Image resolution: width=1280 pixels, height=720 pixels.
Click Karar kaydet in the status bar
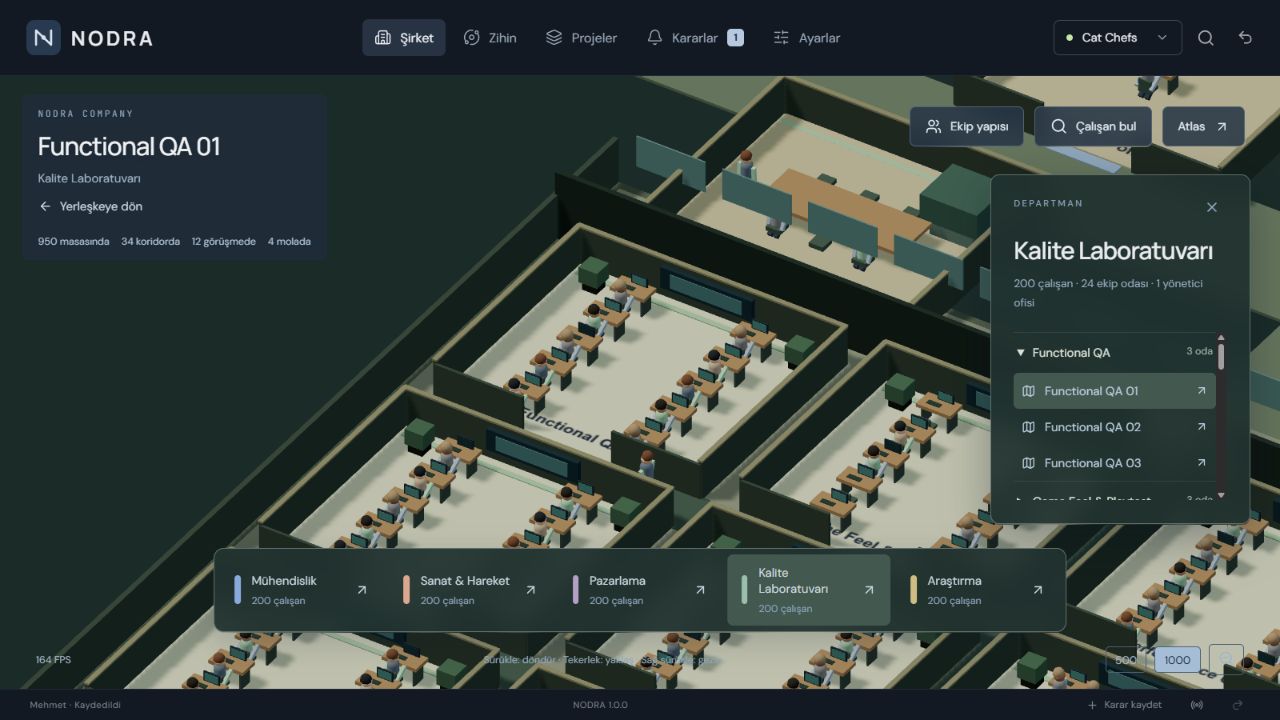(1124, 705)
